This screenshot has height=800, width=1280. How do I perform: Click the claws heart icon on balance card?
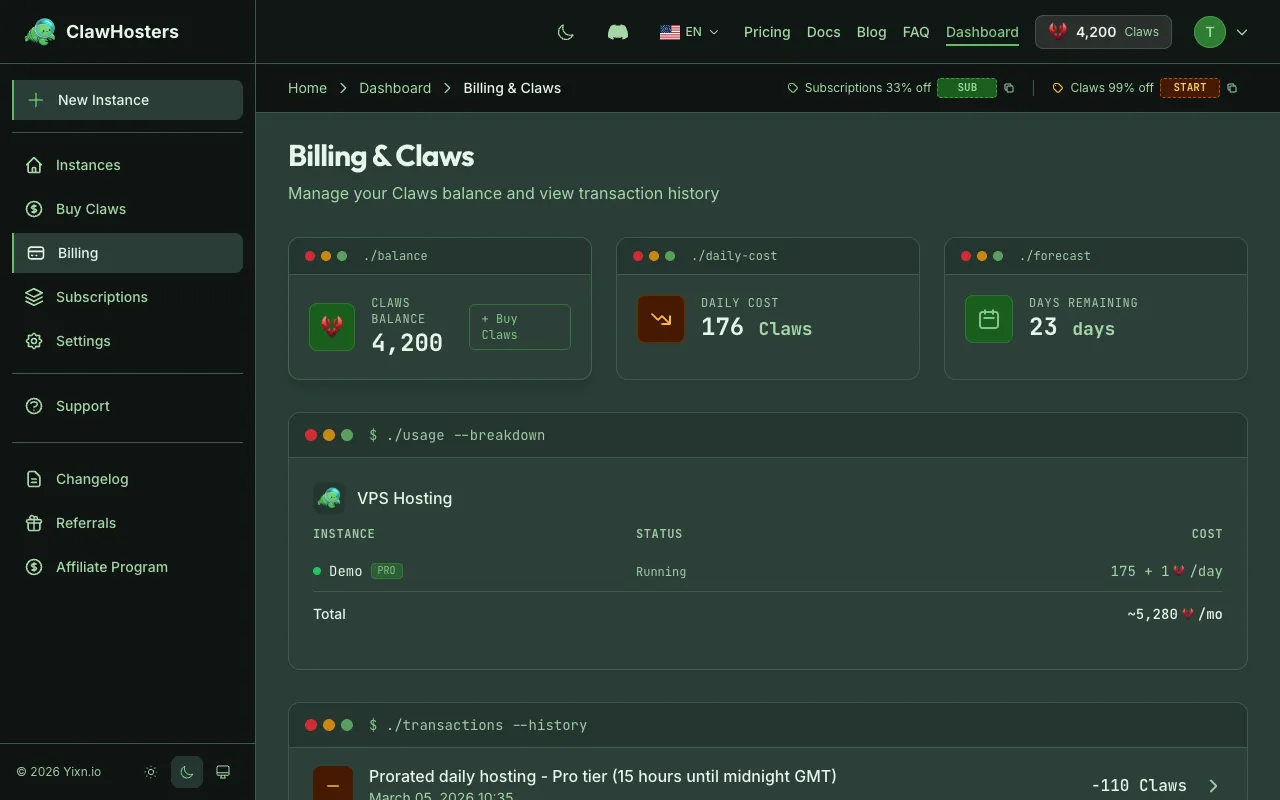coord(331,327)
